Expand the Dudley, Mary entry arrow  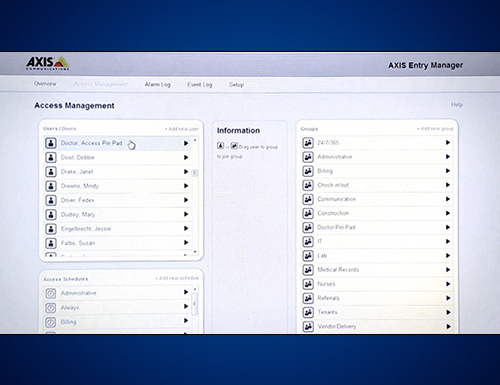click(186, 214)
